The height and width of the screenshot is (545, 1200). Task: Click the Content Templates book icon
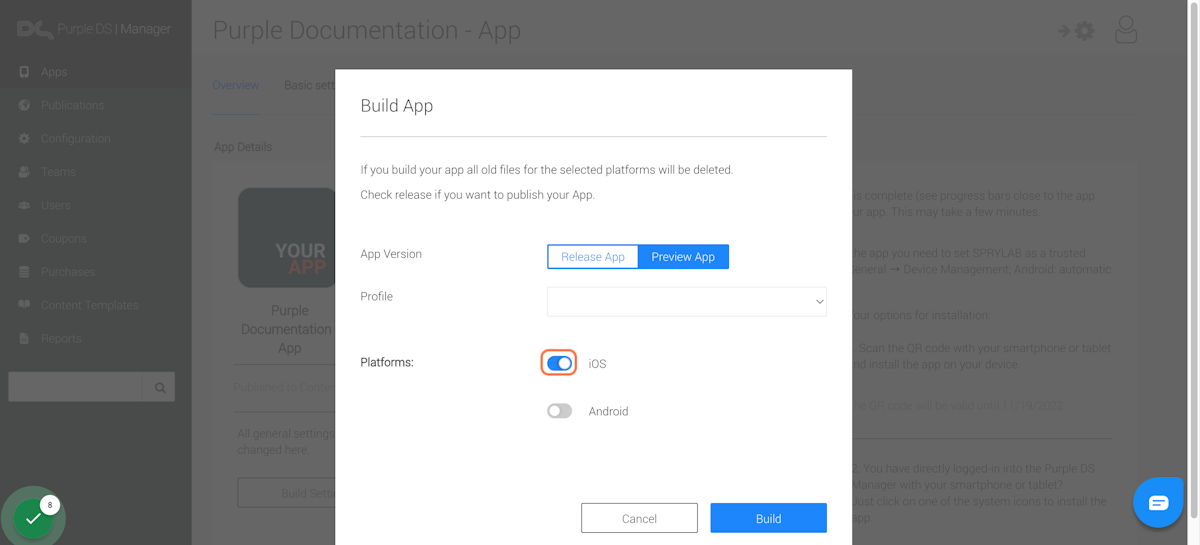[24, 305]
